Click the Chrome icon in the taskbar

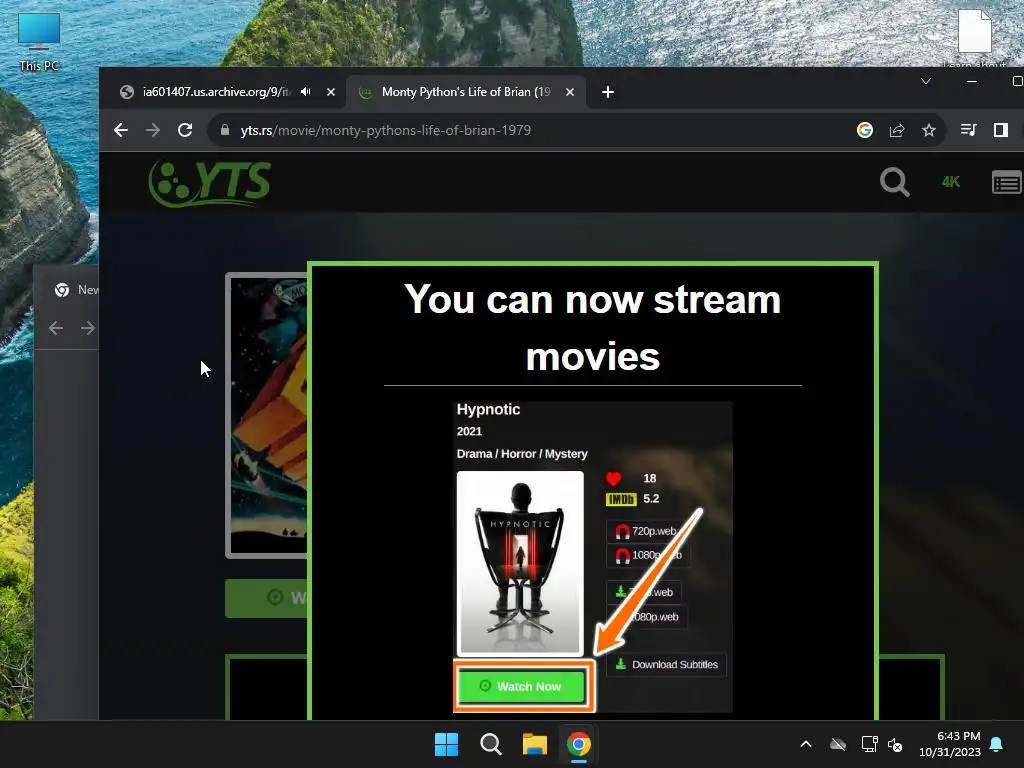(579, 744)
